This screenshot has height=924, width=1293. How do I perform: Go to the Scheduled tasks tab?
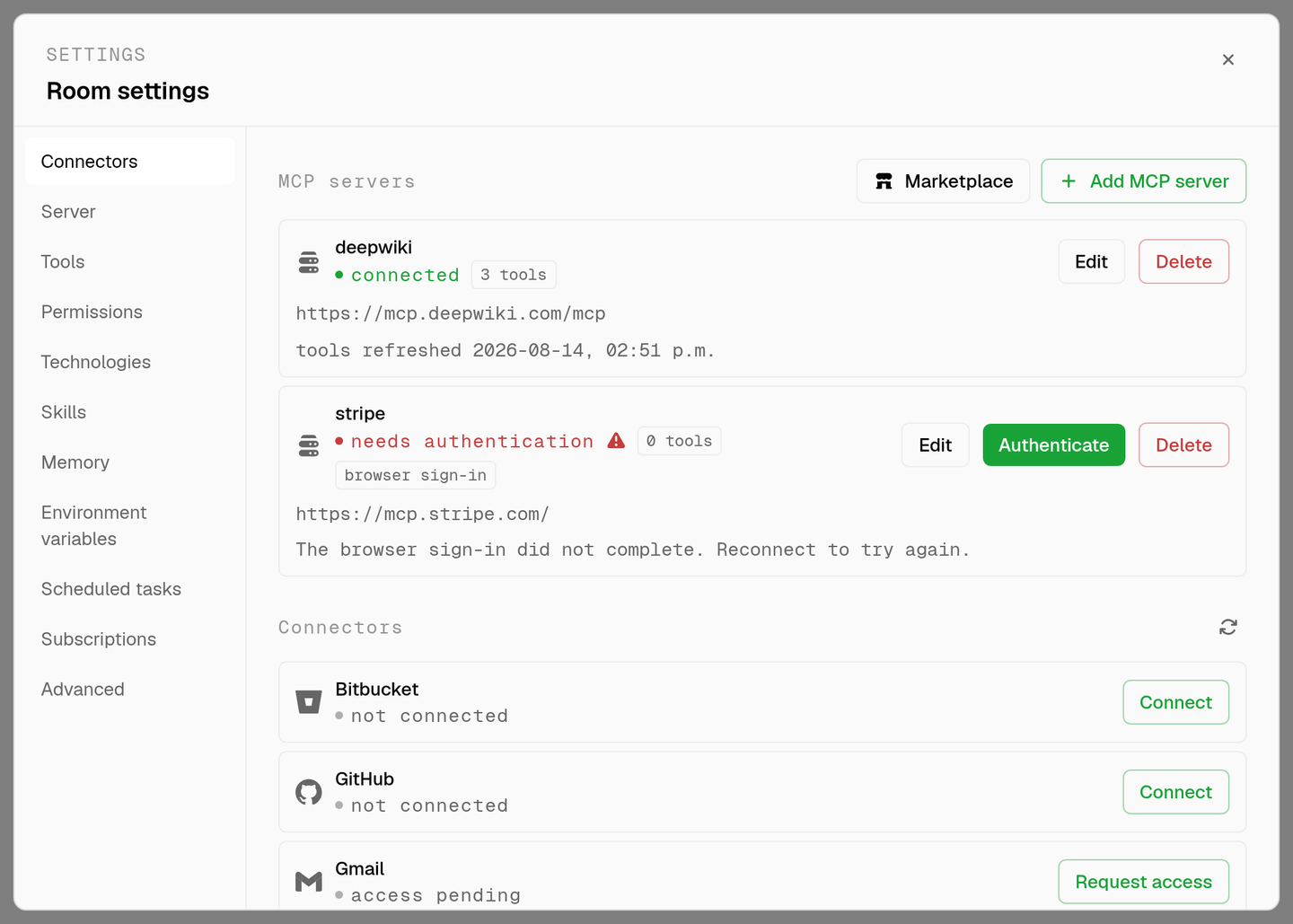[x=130, y=589]
